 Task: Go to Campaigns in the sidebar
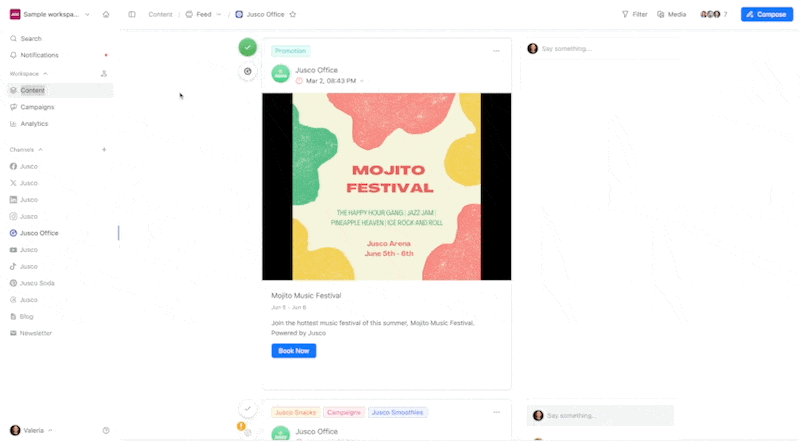(37, 107)
